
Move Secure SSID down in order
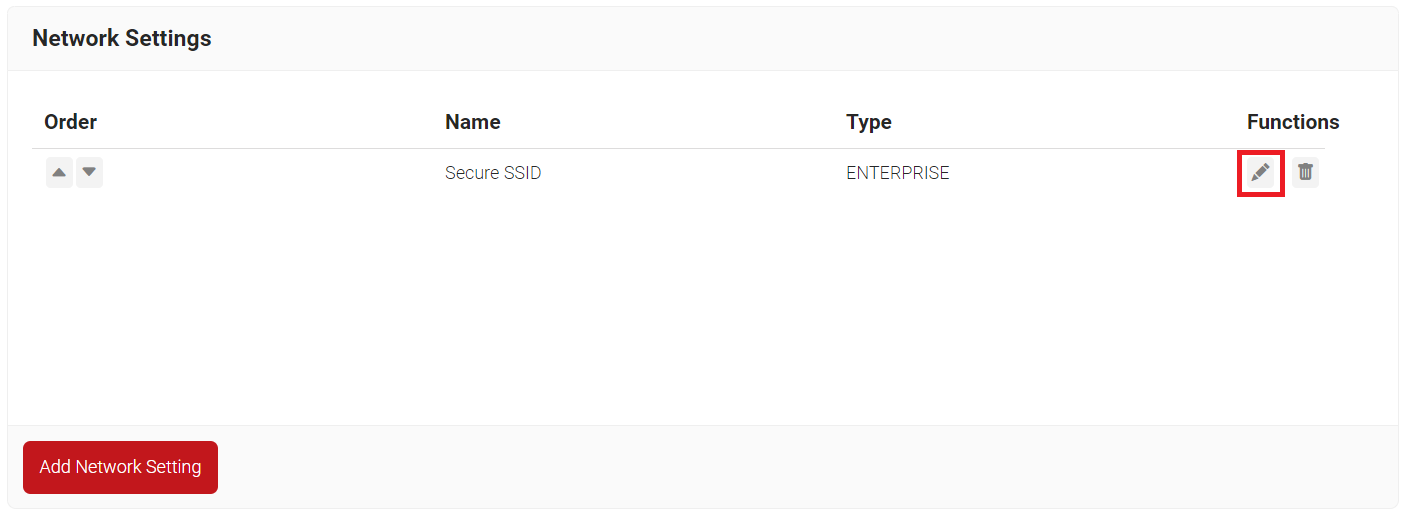point(89,173)
